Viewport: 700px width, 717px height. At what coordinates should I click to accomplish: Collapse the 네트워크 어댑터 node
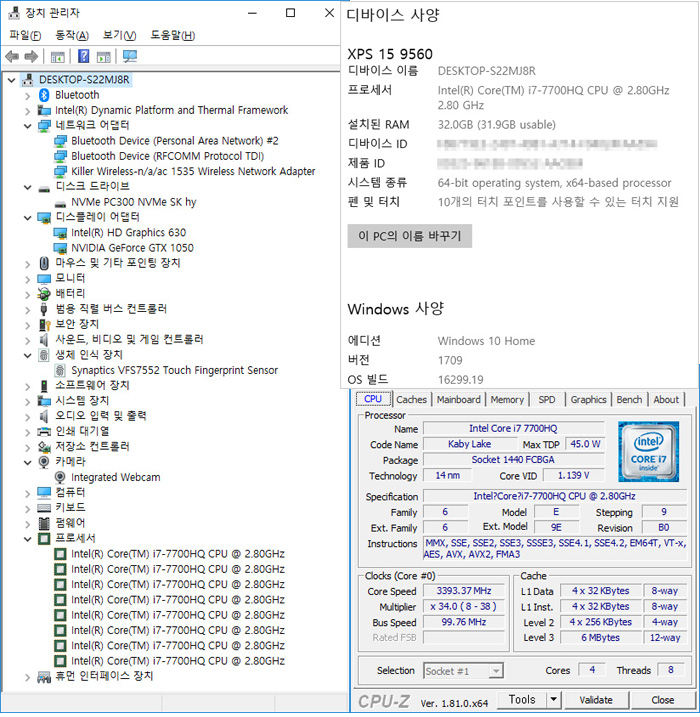tap(27, 126)
